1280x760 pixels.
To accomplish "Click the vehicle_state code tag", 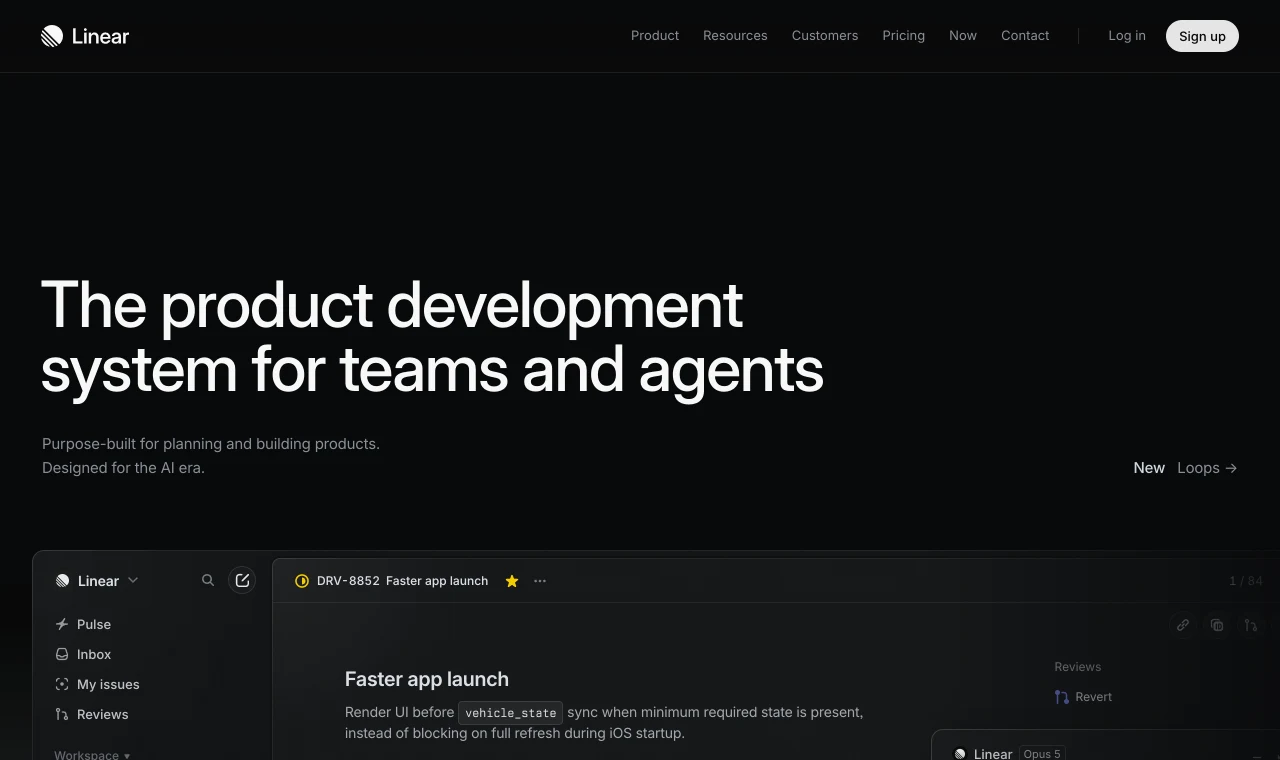I will click(x=511, y=712).
